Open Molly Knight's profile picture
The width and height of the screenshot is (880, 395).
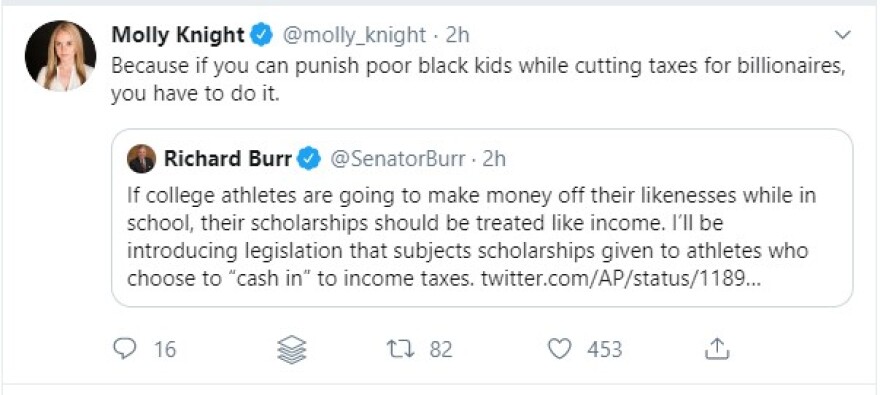[x=60, y=56]
